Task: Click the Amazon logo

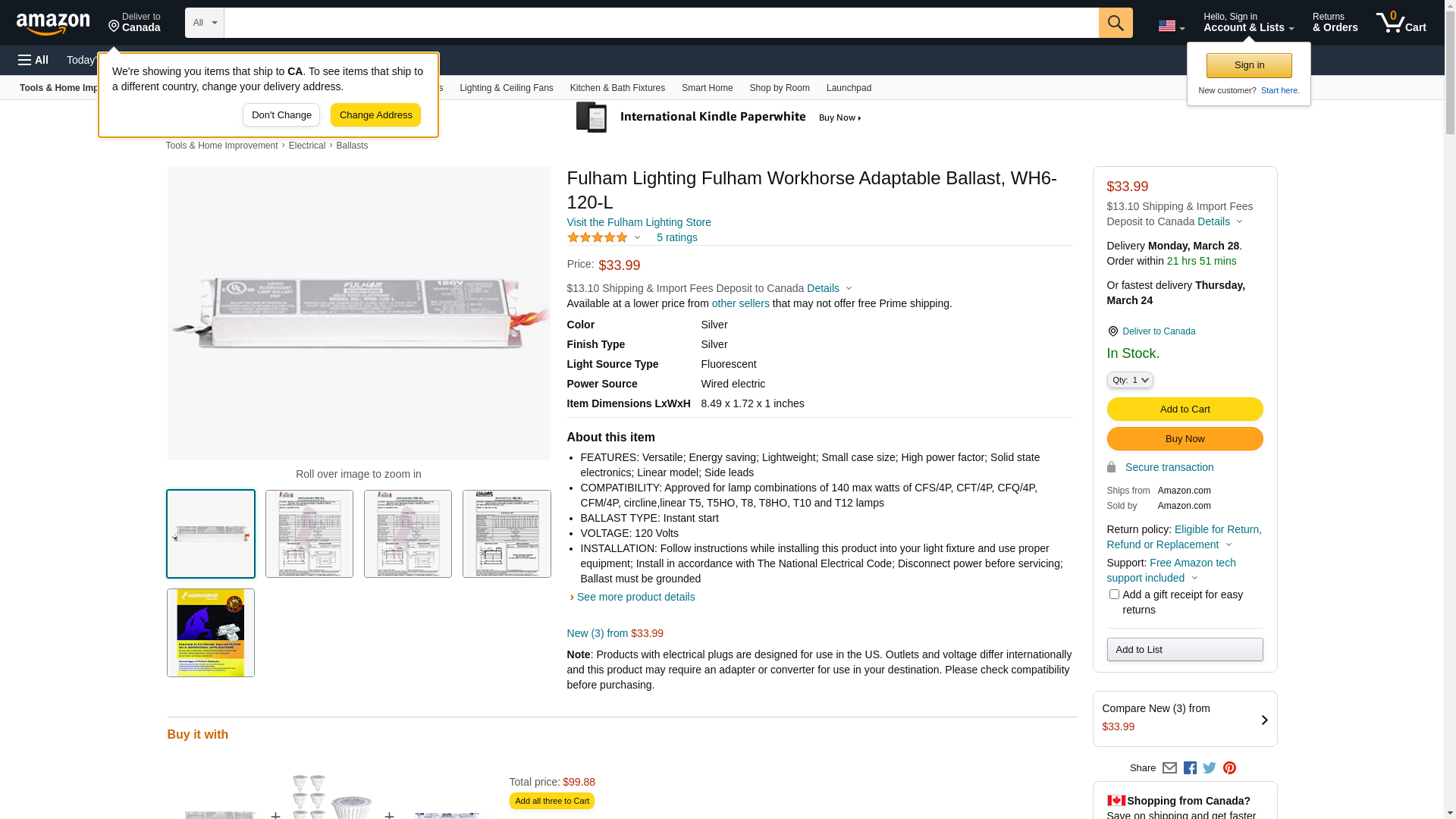Action: point(53,24)
